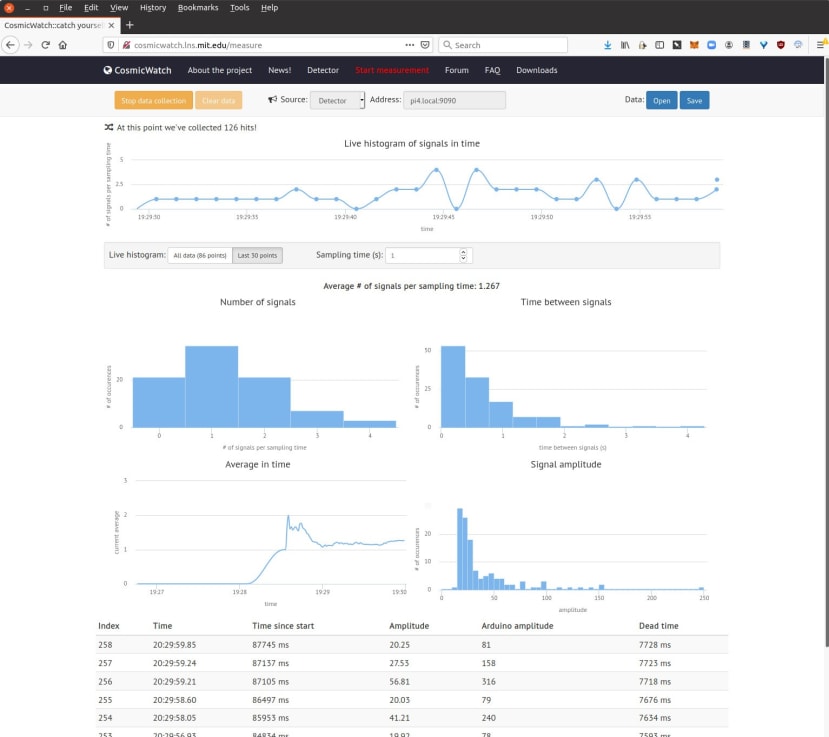829x737 pixels.
Task: Open the page actions ellipsis menu
Action: point(410,45)
